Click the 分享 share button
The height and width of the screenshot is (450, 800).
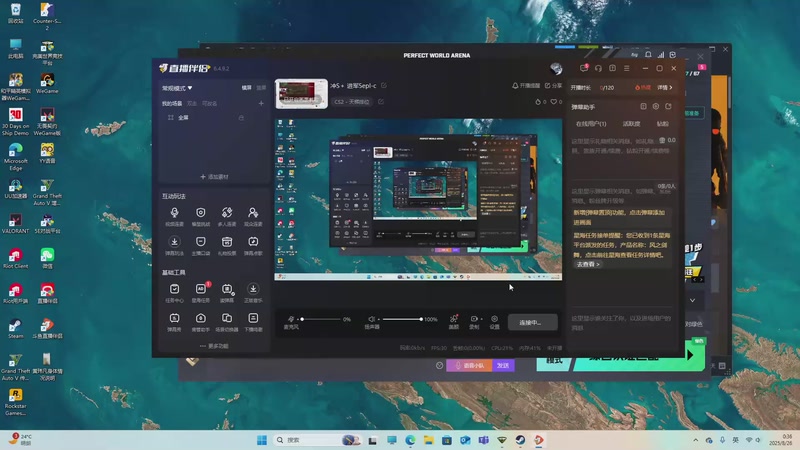(x=554, y=86)
